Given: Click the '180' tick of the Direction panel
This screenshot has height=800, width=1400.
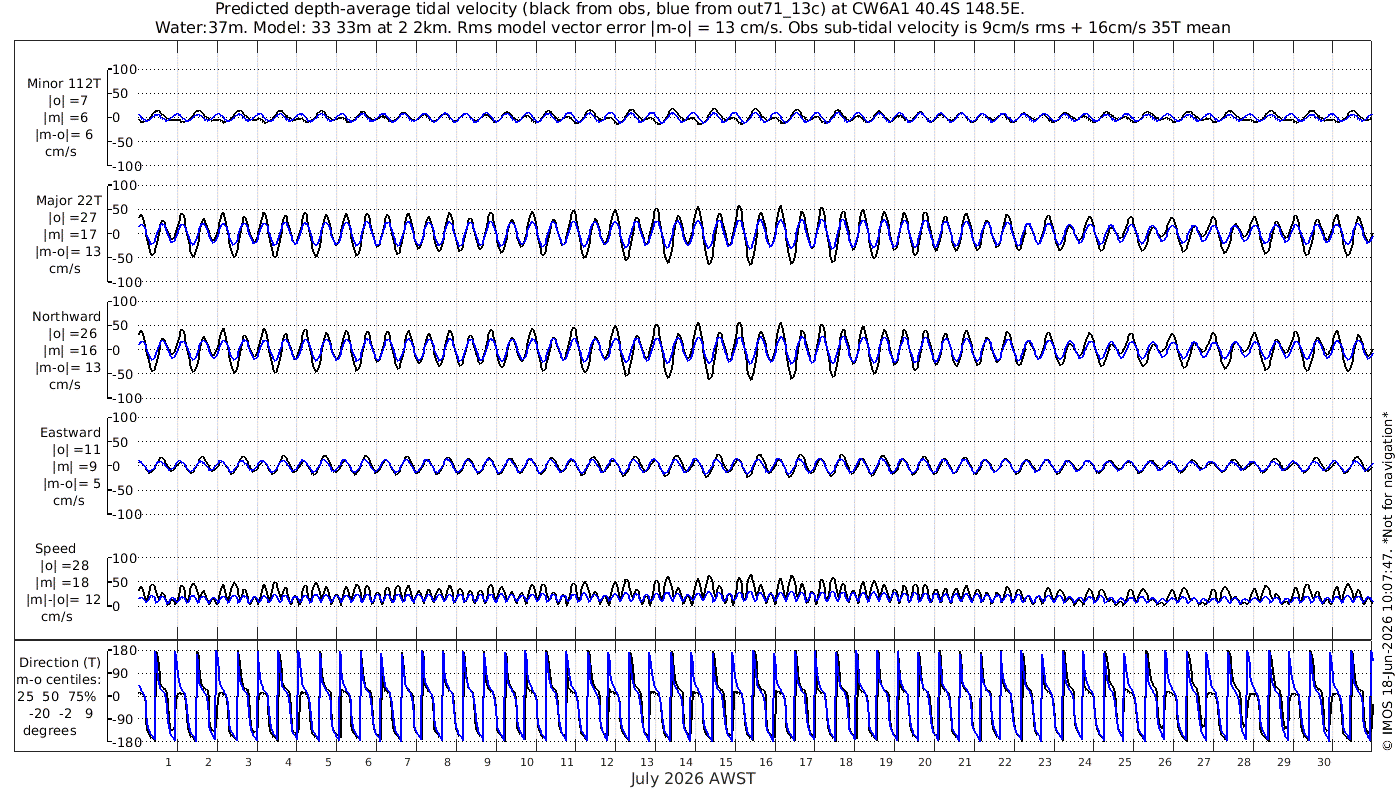Looking at the screenshot, I should tap(123, 650).
